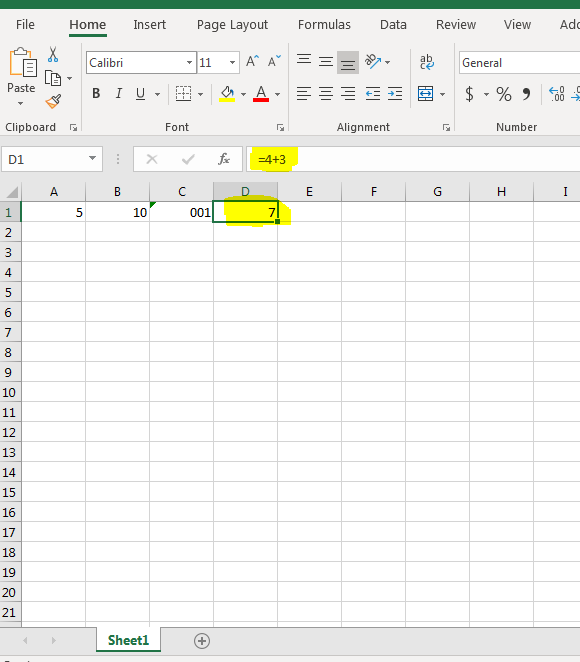Open the Insert ribbon tab
This screenshot has width=580, height=662.
click(149, 24)
